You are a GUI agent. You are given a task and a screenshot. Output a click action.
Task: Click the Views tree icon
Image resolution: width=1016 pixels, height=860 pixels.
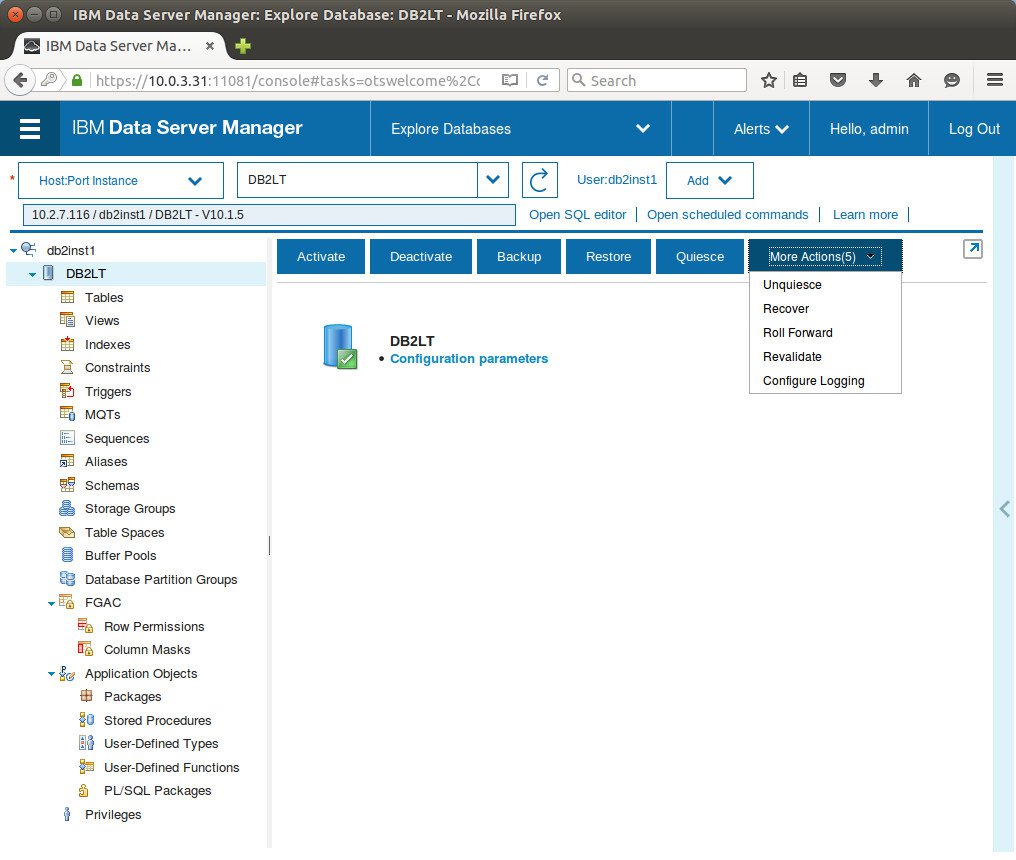[x=67, y=320]
